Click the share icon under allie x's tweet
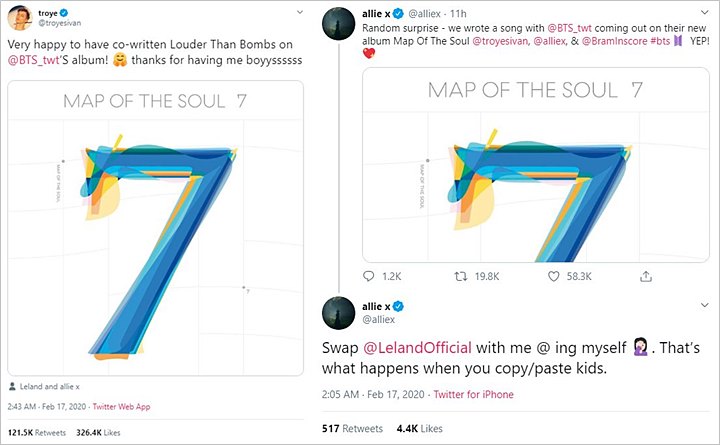Screen dimensions: 720x445 (x=646, y=276)
